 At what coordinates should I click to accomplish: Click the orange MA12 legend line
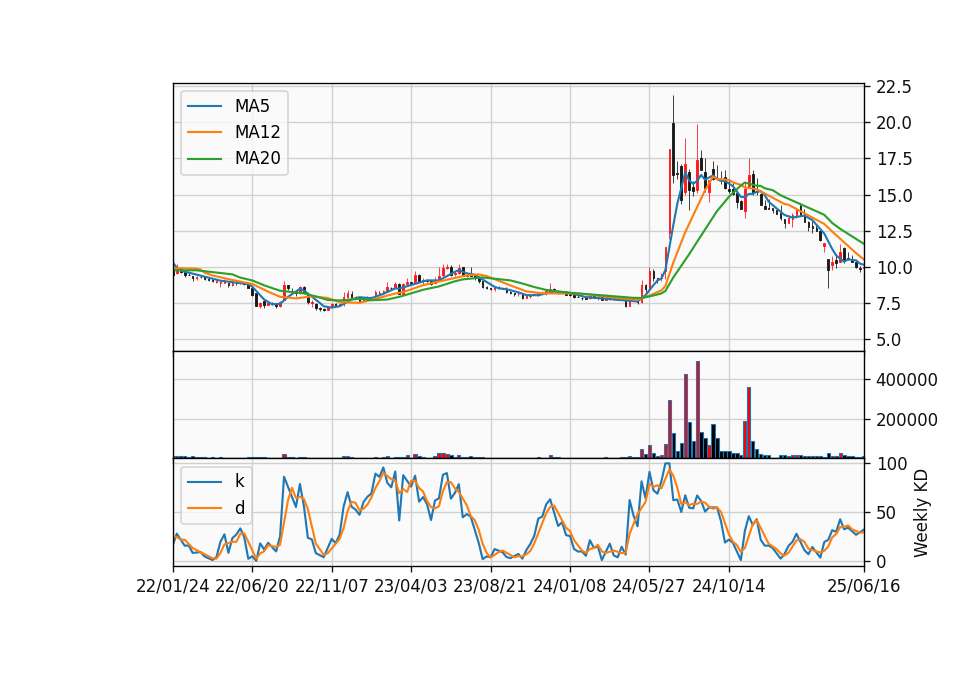[x=204, y=132]
